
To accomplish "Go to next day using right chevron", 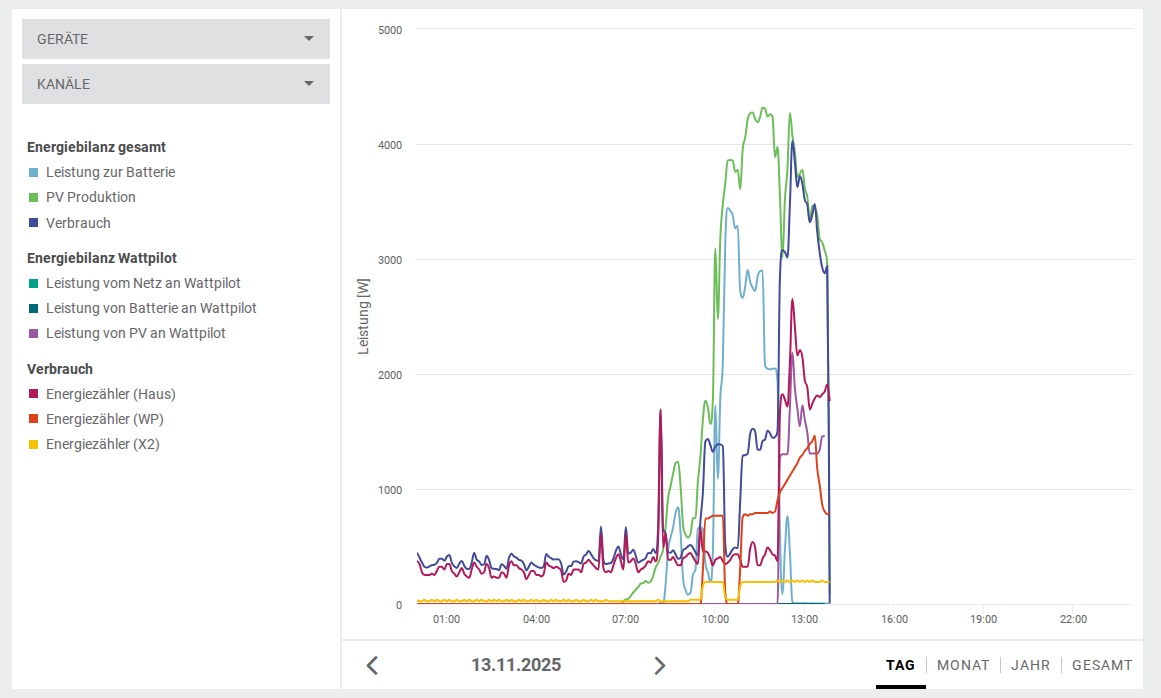I will (659, 665).
